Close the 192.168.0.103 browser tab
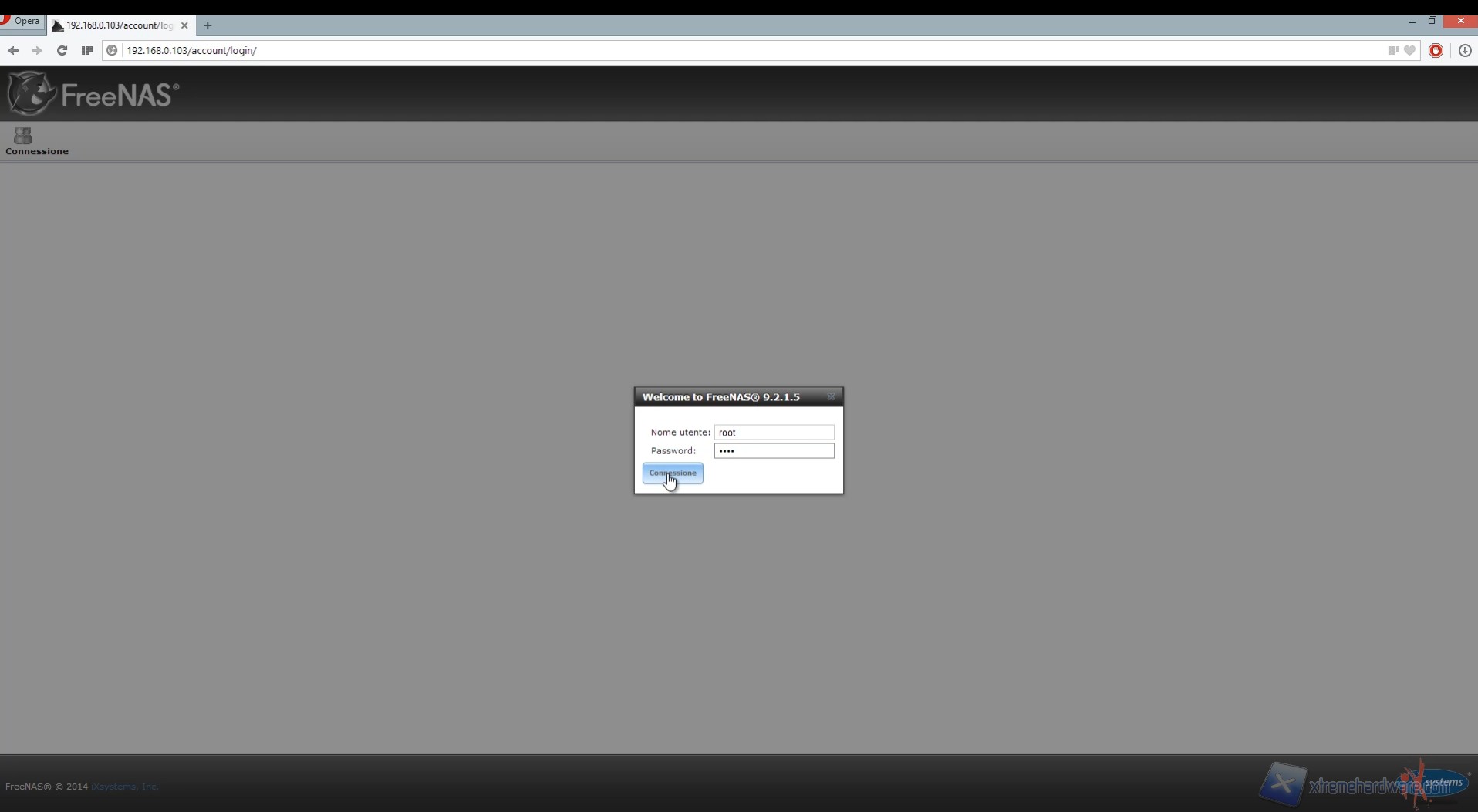 point(184,25)
